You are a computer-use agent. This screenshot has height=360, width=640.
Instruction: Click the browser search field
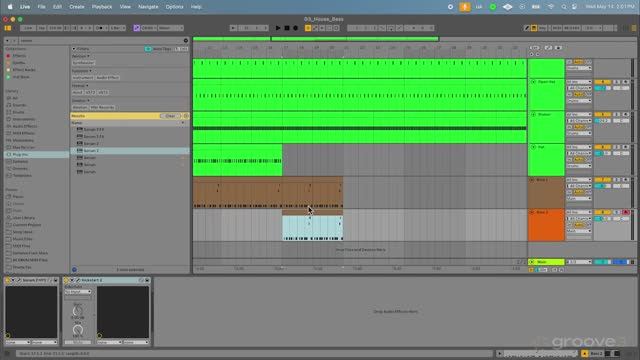[x=100, y=41]
